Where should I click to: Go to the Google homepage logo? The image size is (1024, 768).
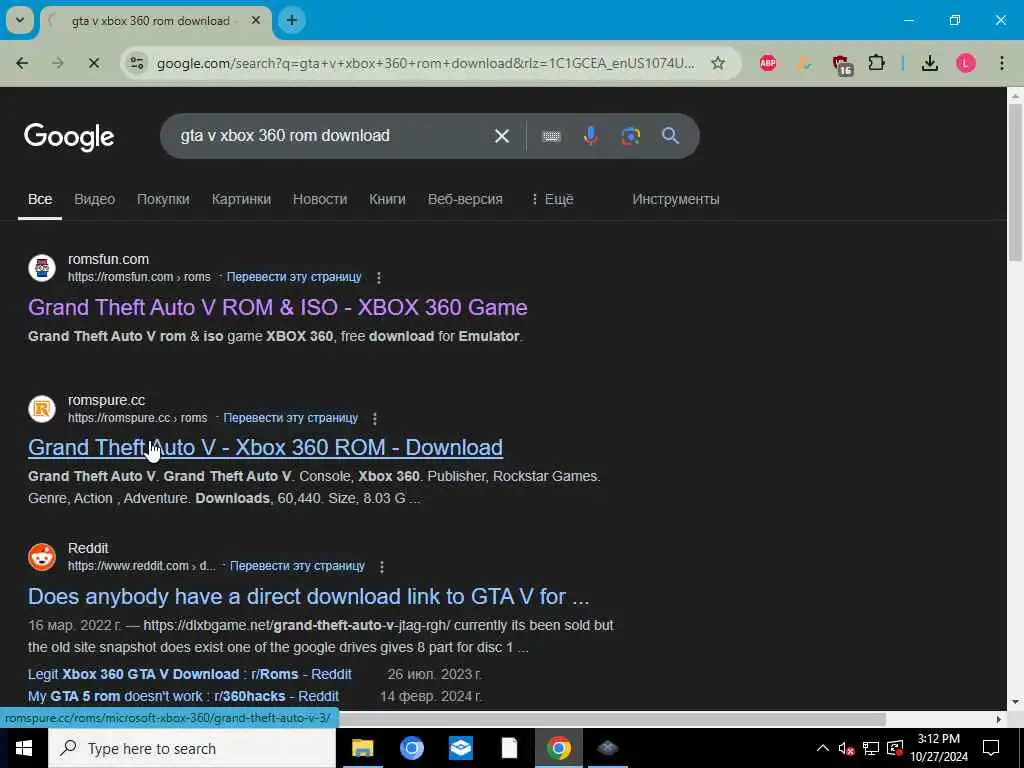(x=69, y=136)
